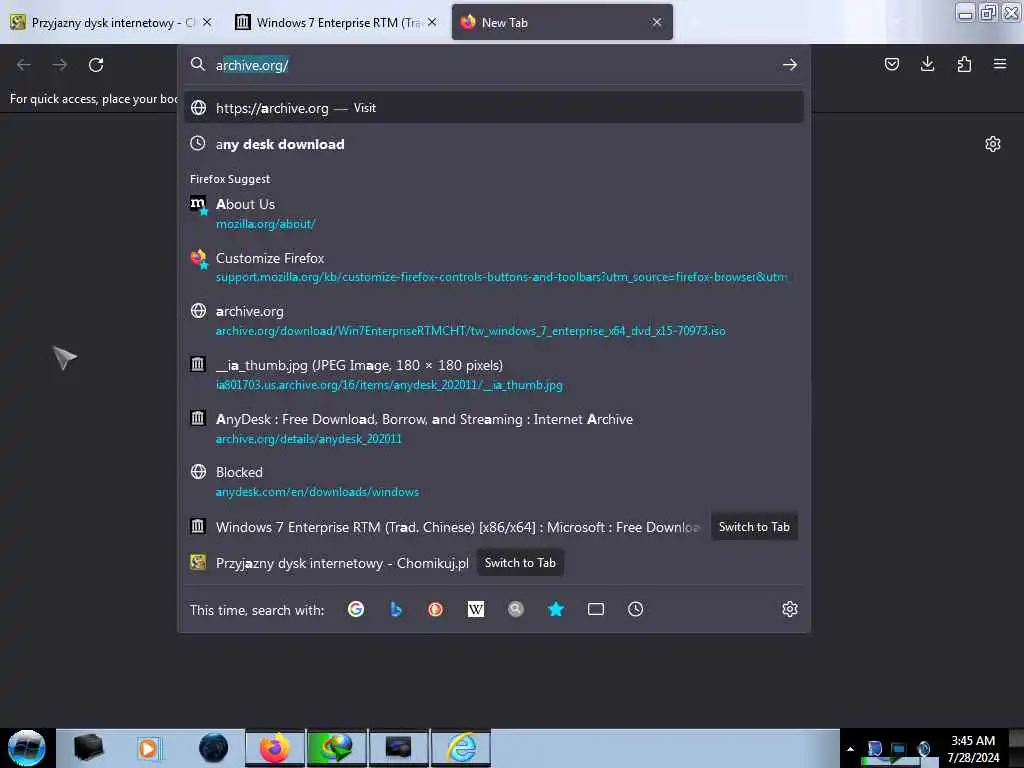Image resolution: width=1024 pixels, height=768 pixels.
Task: Open Firefox from the taskbar
Action: tap(274, 748)
